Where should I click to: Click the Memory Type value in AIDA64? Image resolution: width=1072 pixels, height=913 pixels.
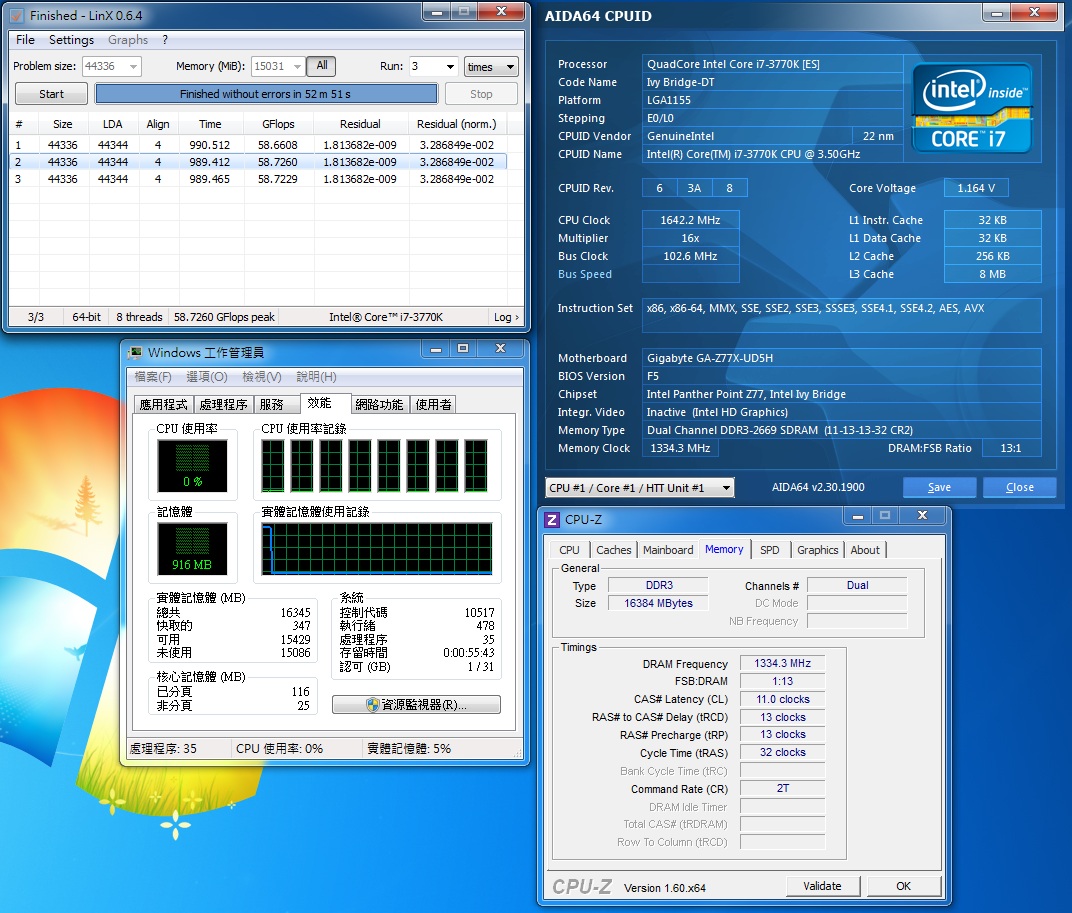click(x=842, y=430)
